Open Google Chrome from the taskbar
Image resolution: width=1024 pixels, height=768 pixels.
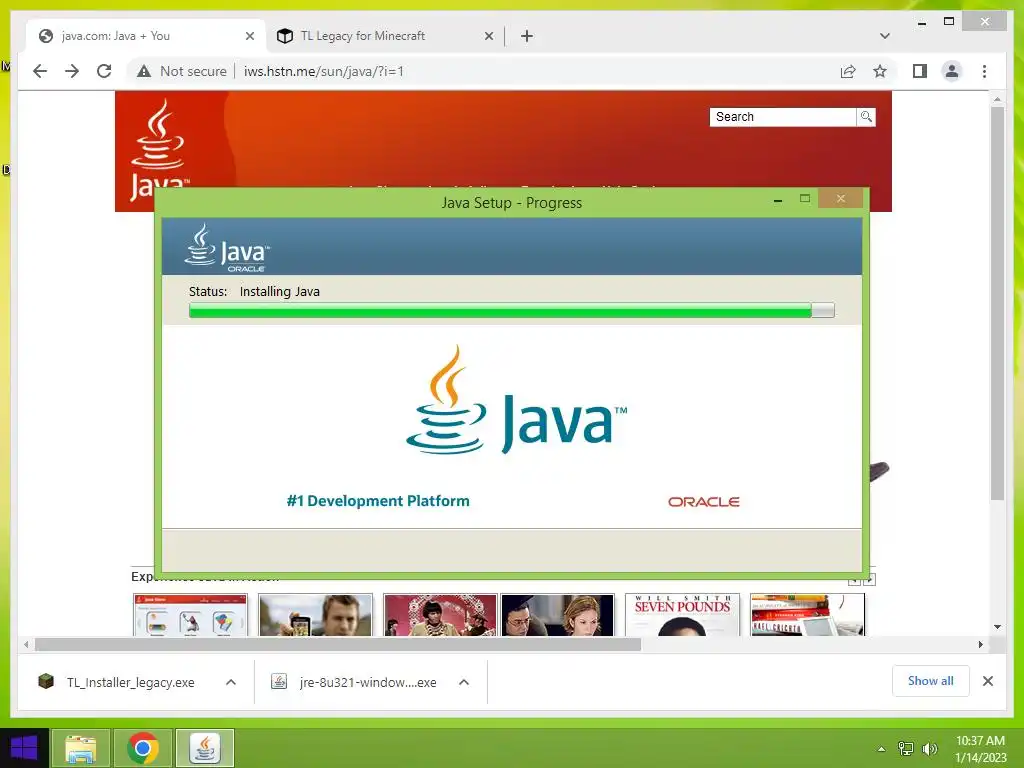click(x=143, y=748)
